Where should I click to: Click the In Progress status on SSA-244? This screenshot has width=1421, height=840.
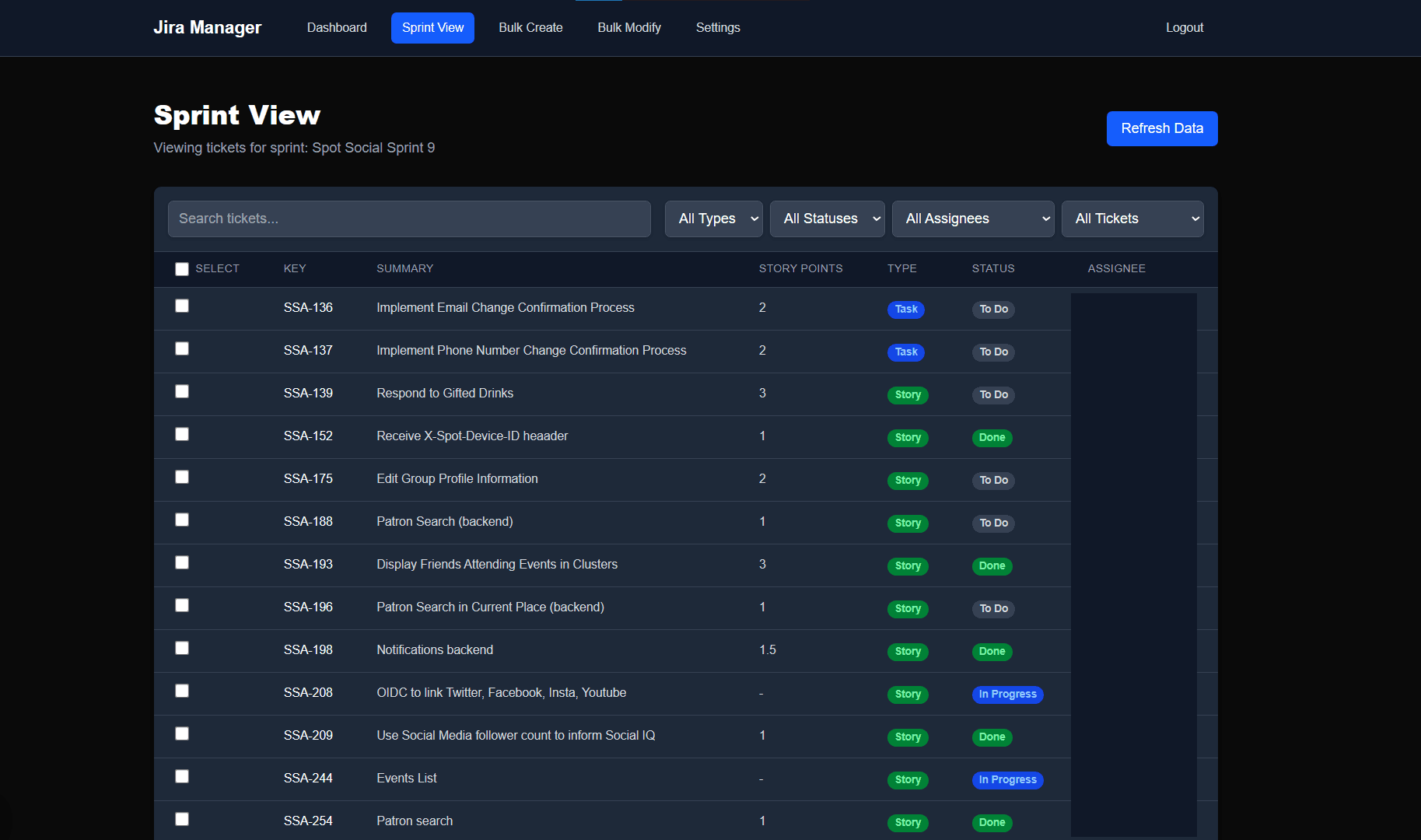coord(1007,780)
